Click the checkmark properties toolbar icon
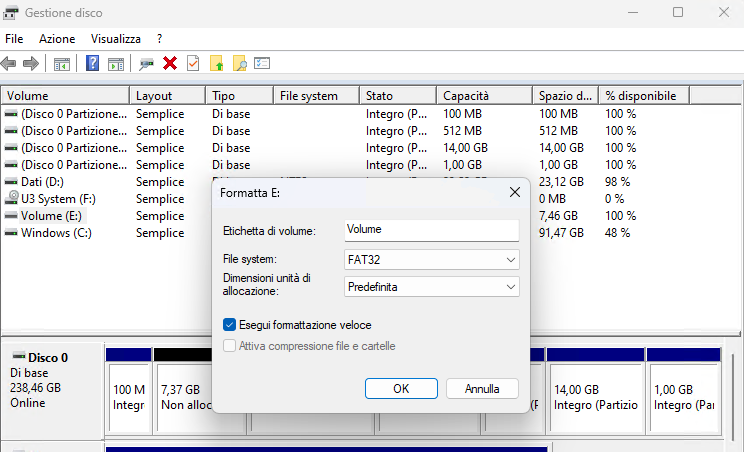 [193, 63]
